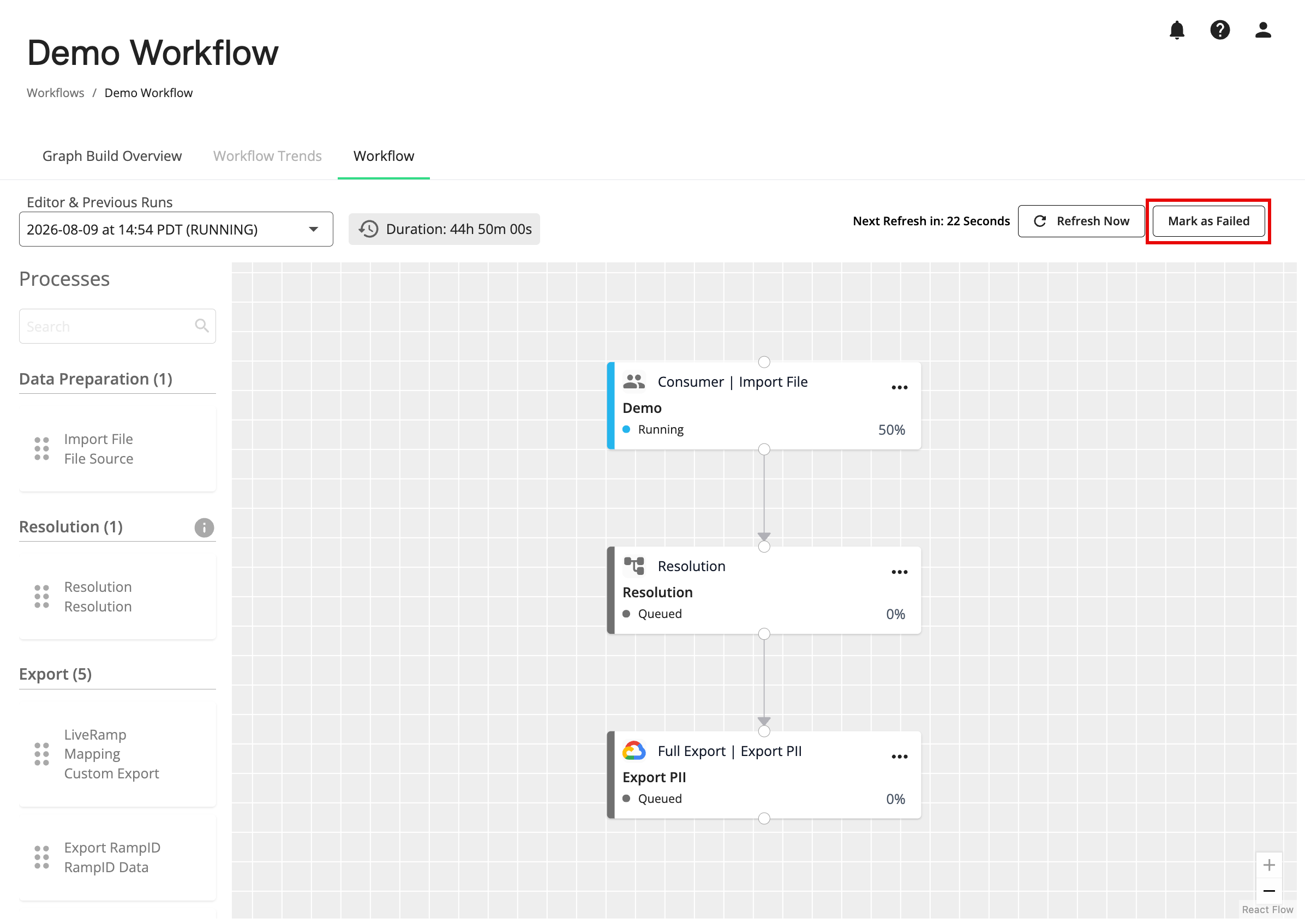Open three-dot menu on Consumer Import File node
Viewport: 1305px width, 924px height.
click(x=899, y=388)
